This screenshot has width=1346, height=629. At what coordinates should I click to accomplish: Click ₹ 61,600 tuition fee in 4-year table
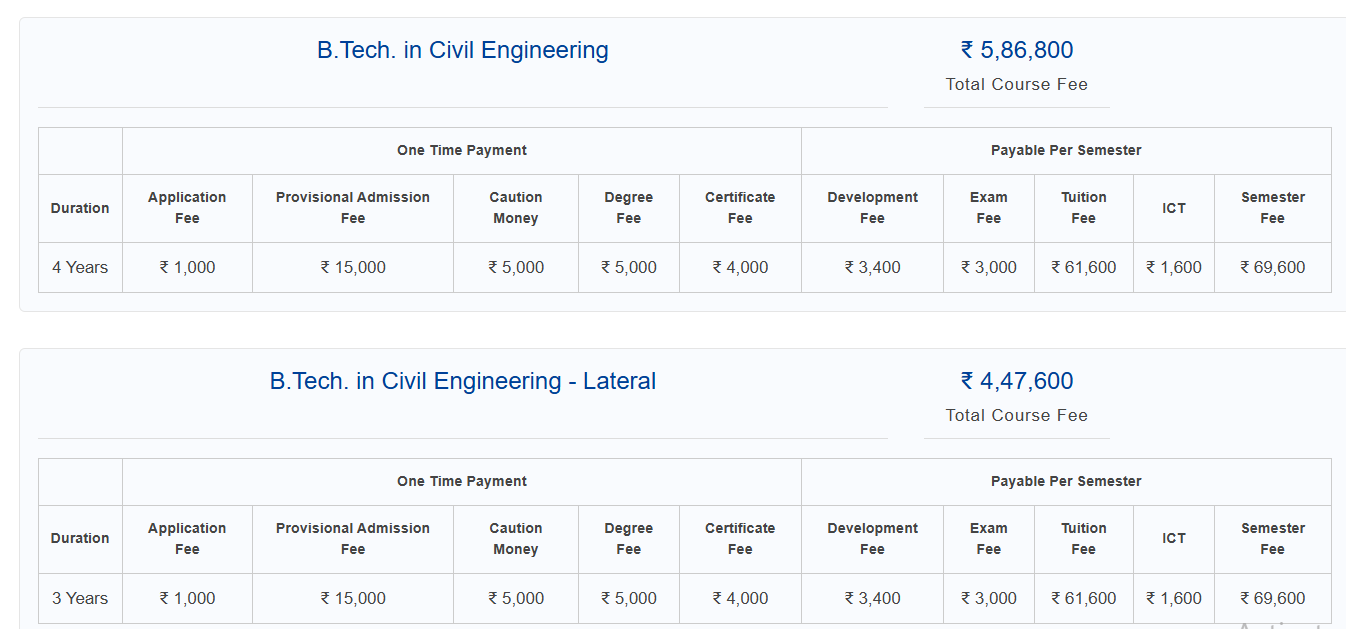(1083, 267)
